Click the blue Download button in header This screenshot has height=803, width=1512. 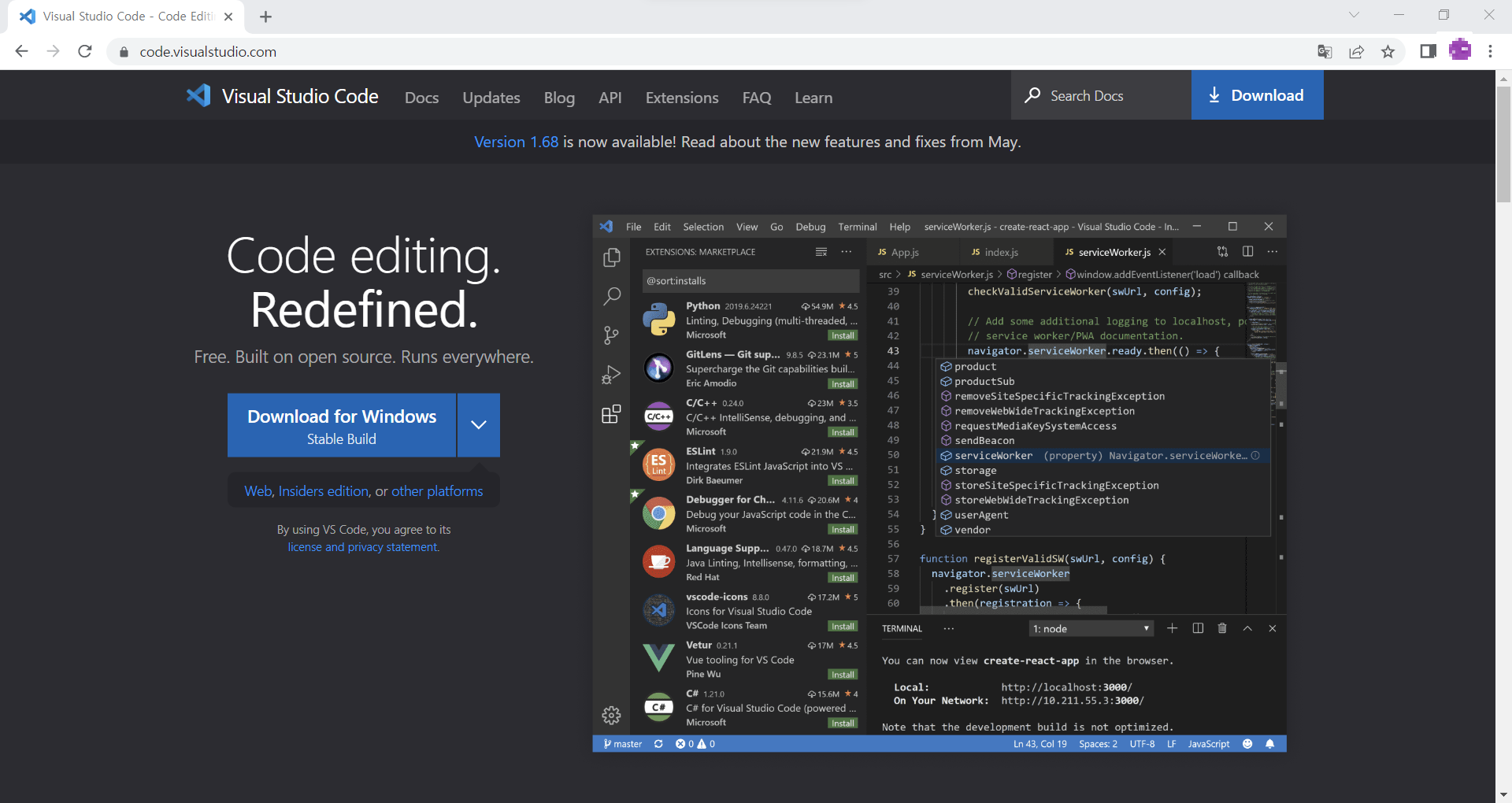coord(1257,95)
